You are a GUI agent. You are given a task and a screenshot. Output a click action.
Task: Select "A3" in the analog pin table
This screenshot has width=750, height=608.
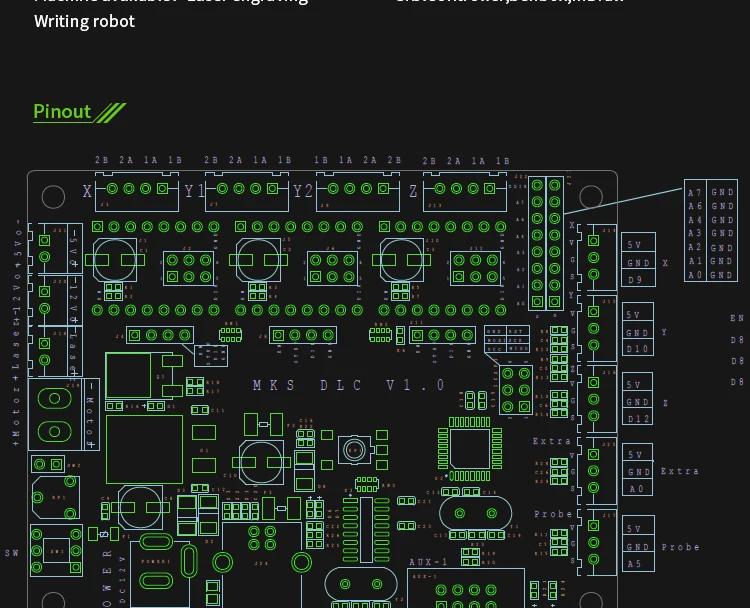pos(695,233)
